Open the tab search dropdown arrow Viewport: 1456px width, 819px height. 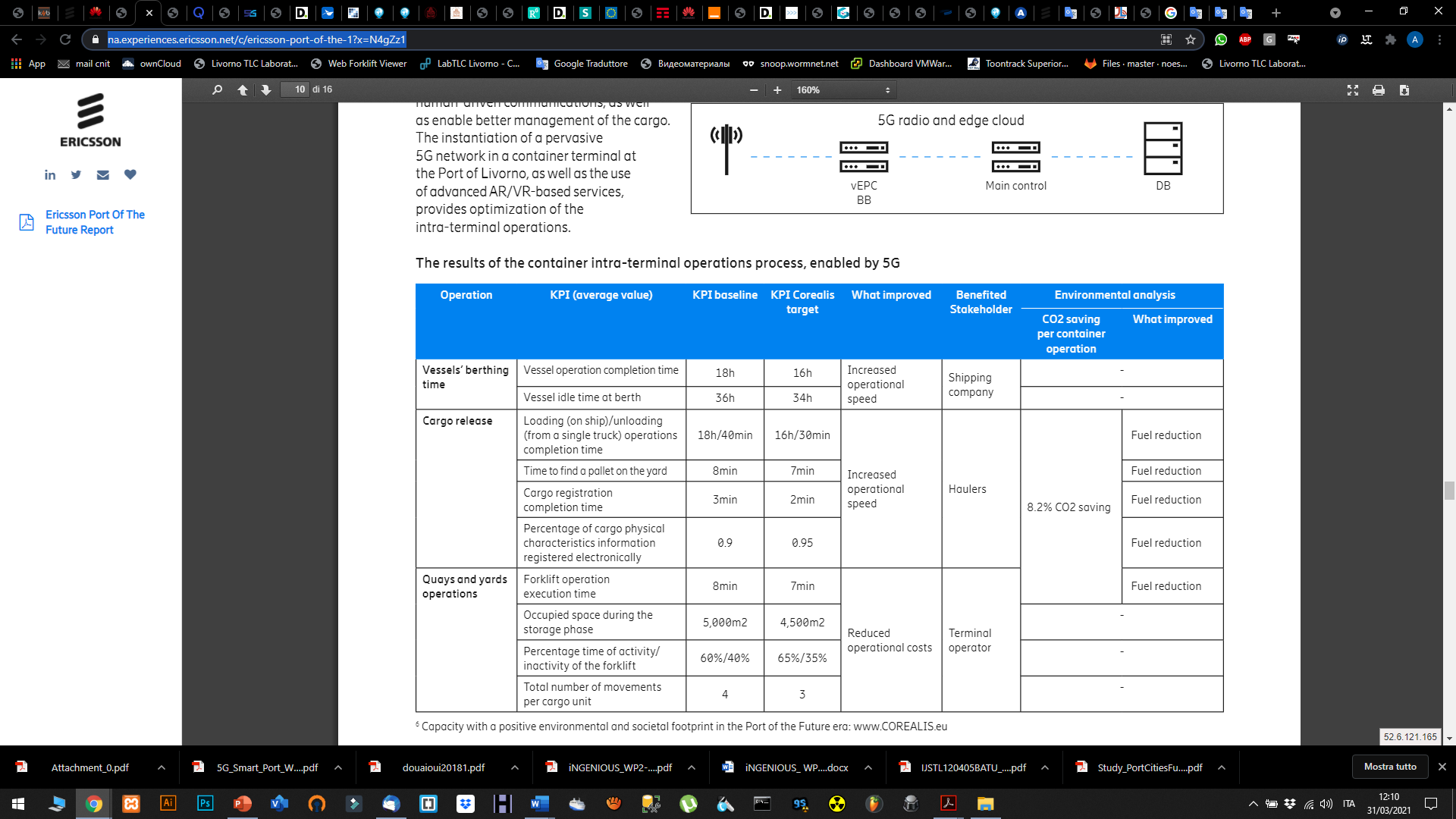(1335, 13)
